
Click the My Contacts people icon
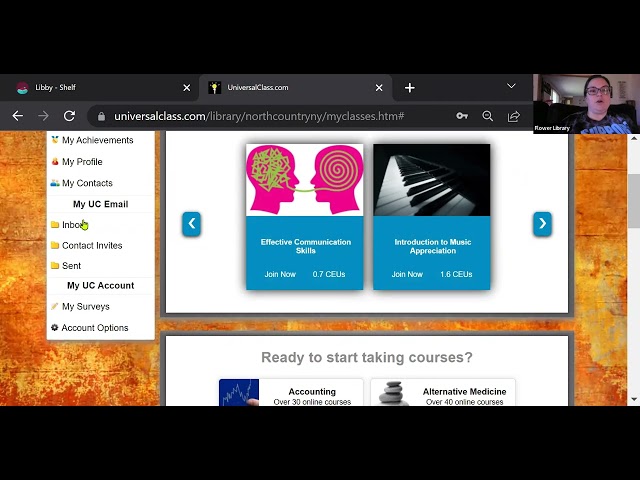tap(55, 183)
